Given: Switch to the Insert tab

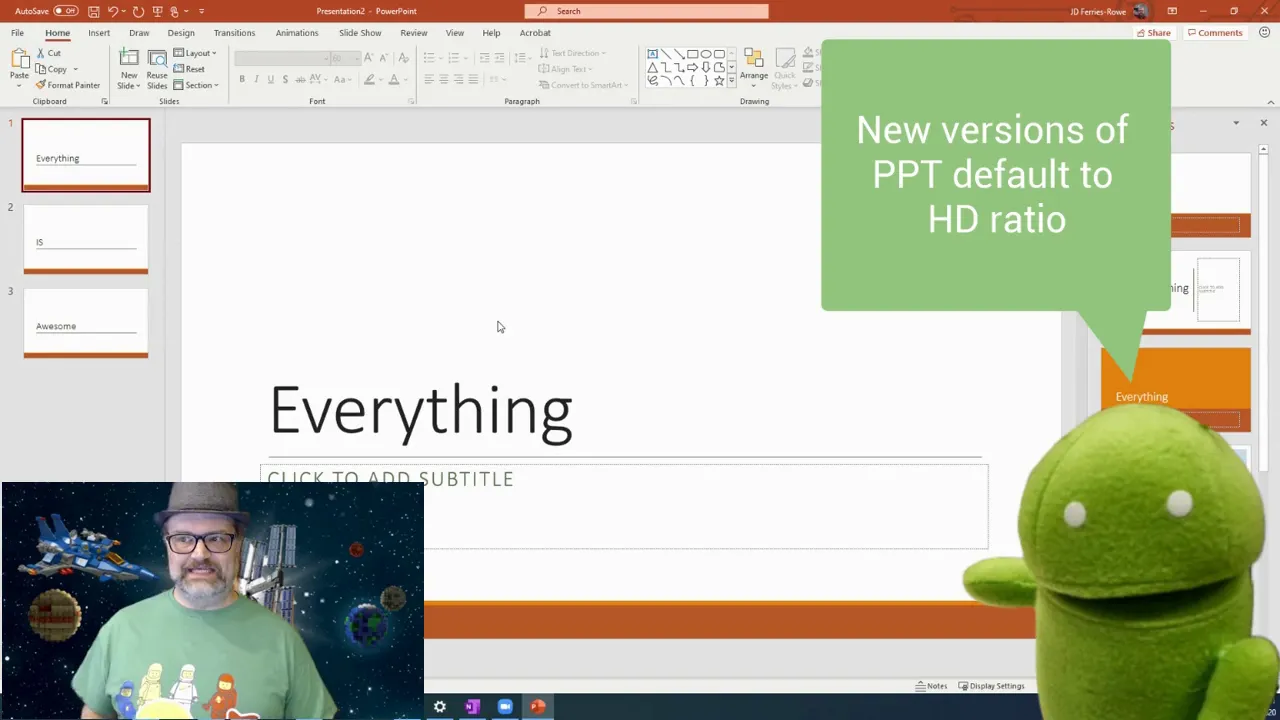Looking at the screenshot, I should tap(99, 33).
